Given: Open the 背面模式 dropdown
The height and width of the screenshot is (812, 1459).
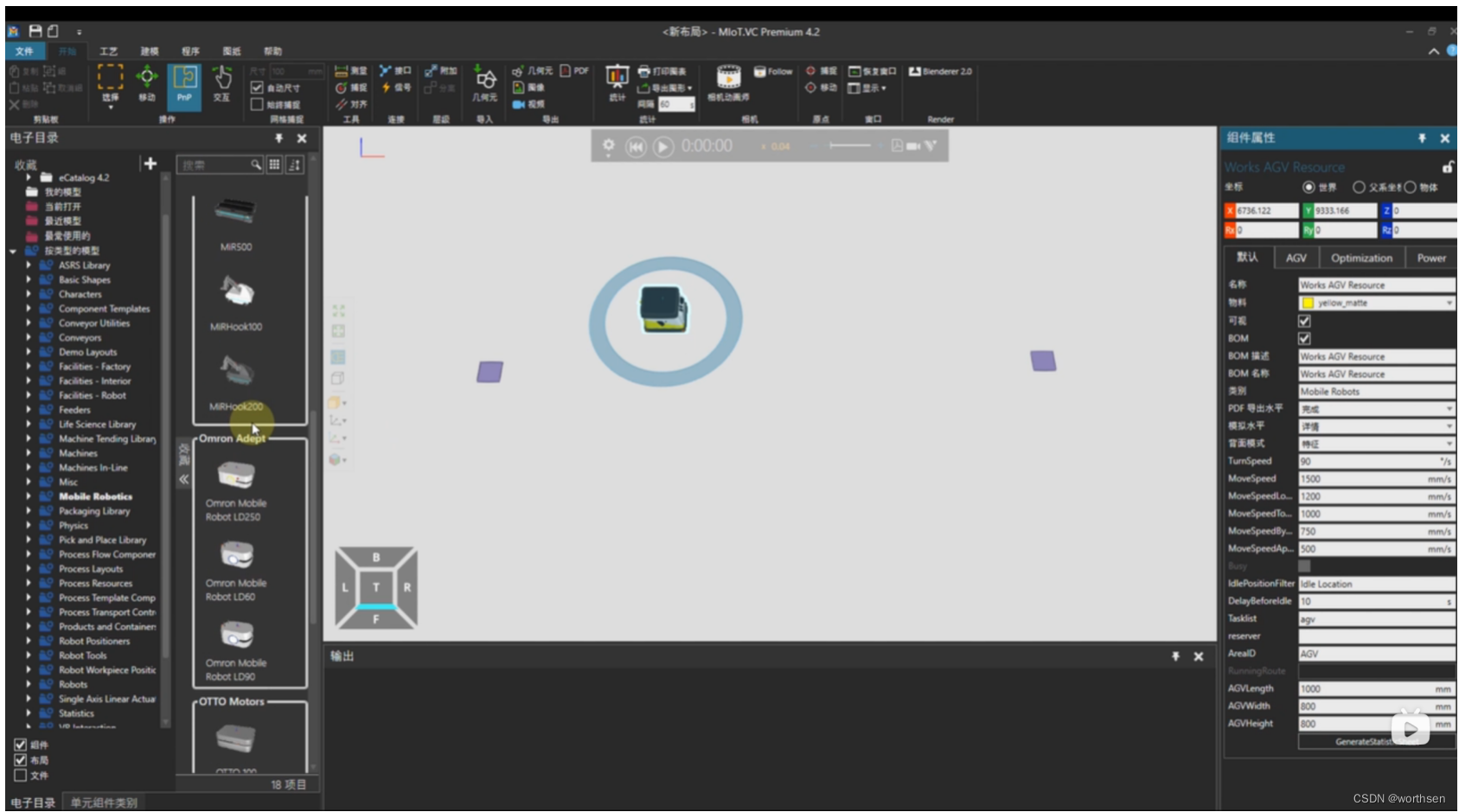Looking at the screenshot, I should pos(1377,444).
